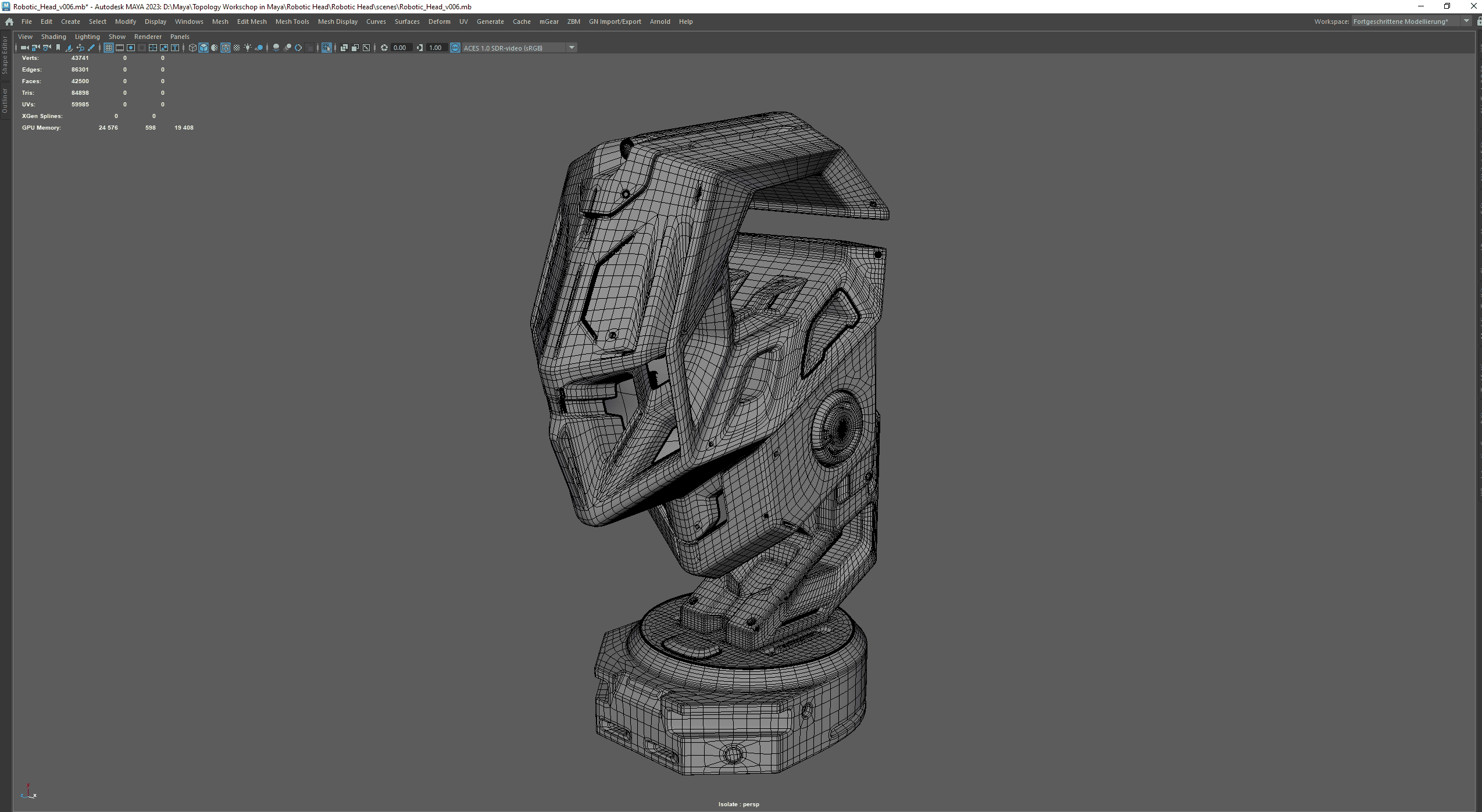Click the XRay display icon
The width and height of the screenshot is (1482, 812).
click(x=344, y=48)
